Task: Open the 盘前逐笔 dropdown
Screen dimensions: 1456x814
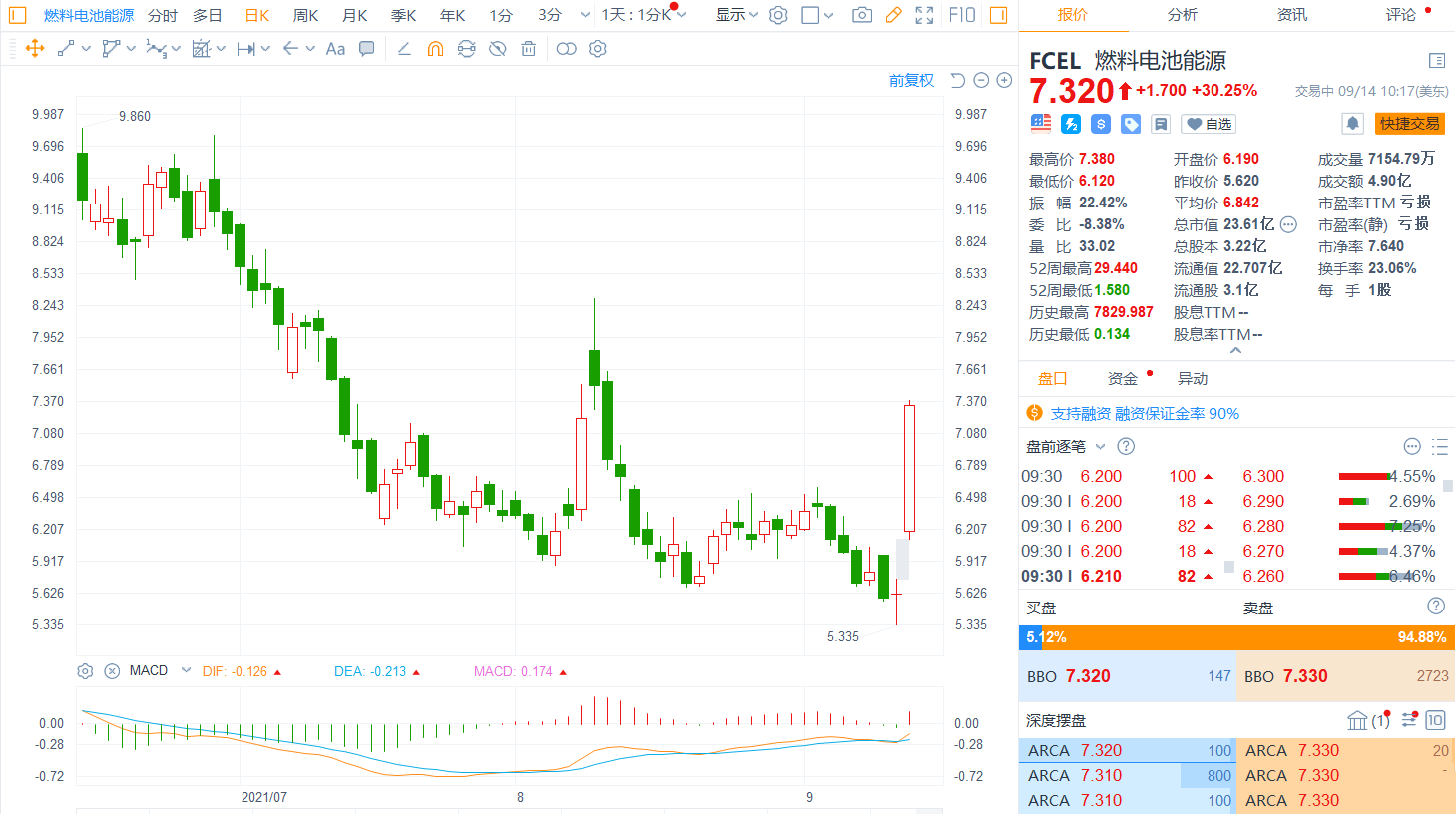Action: pos(1100,447)
